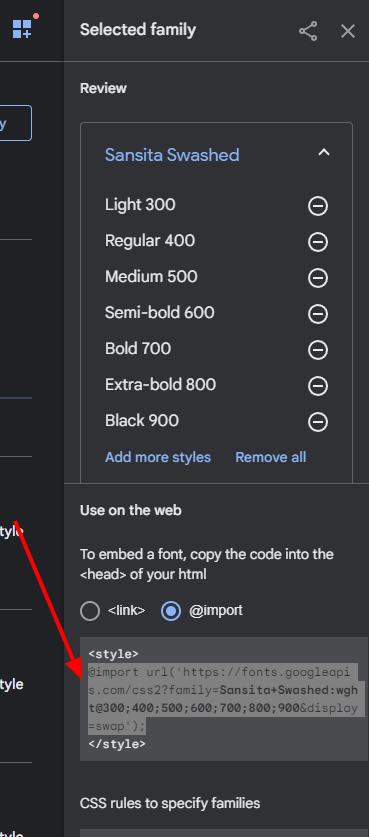Remove the Extra-bold 800 style
The height and width of the screenshot is (837, 369).
coord(318,386)
